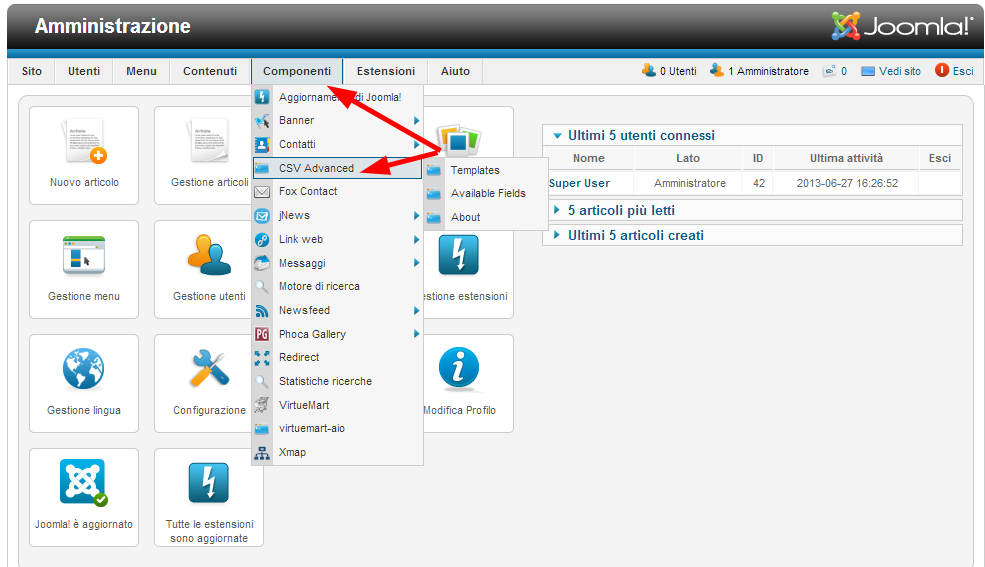Open the Contenuti menu
Screen dimensions: 985x567
tap(210, 71)
